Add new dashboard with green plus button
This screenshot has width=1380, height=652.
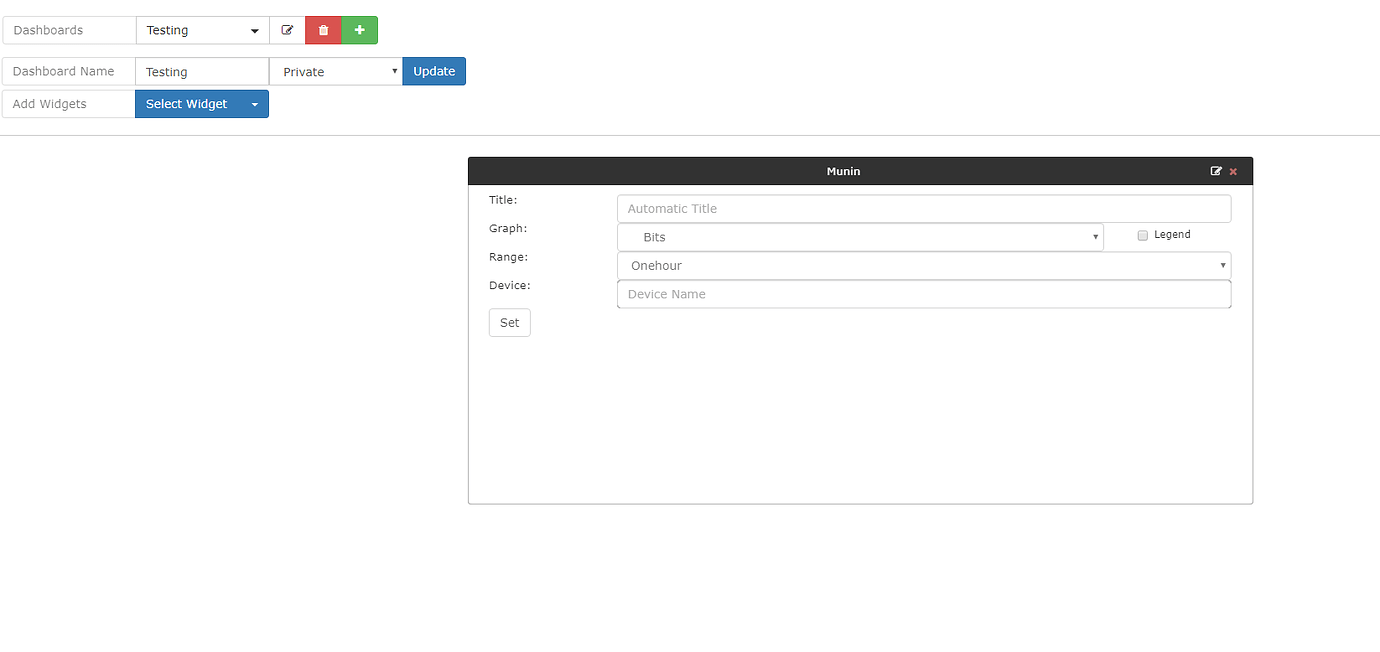coord(360,30)
